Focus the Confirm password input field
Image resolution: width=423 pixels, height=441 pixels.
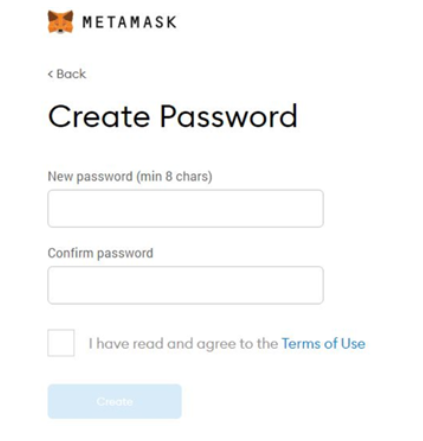[x=185, y=285]
